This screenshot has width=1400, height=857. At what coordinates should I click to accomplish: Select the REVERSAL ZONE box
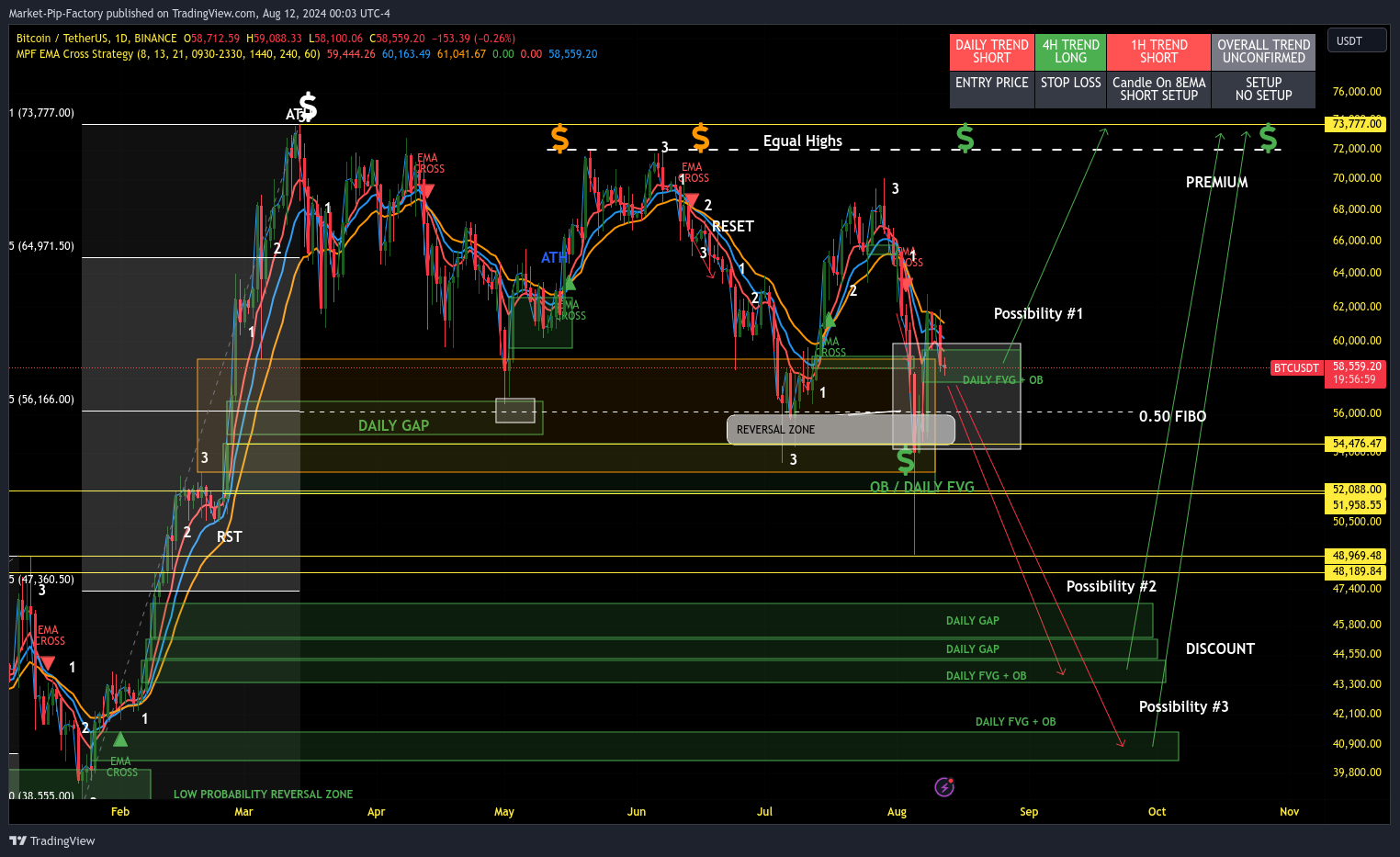pos(841,429)
